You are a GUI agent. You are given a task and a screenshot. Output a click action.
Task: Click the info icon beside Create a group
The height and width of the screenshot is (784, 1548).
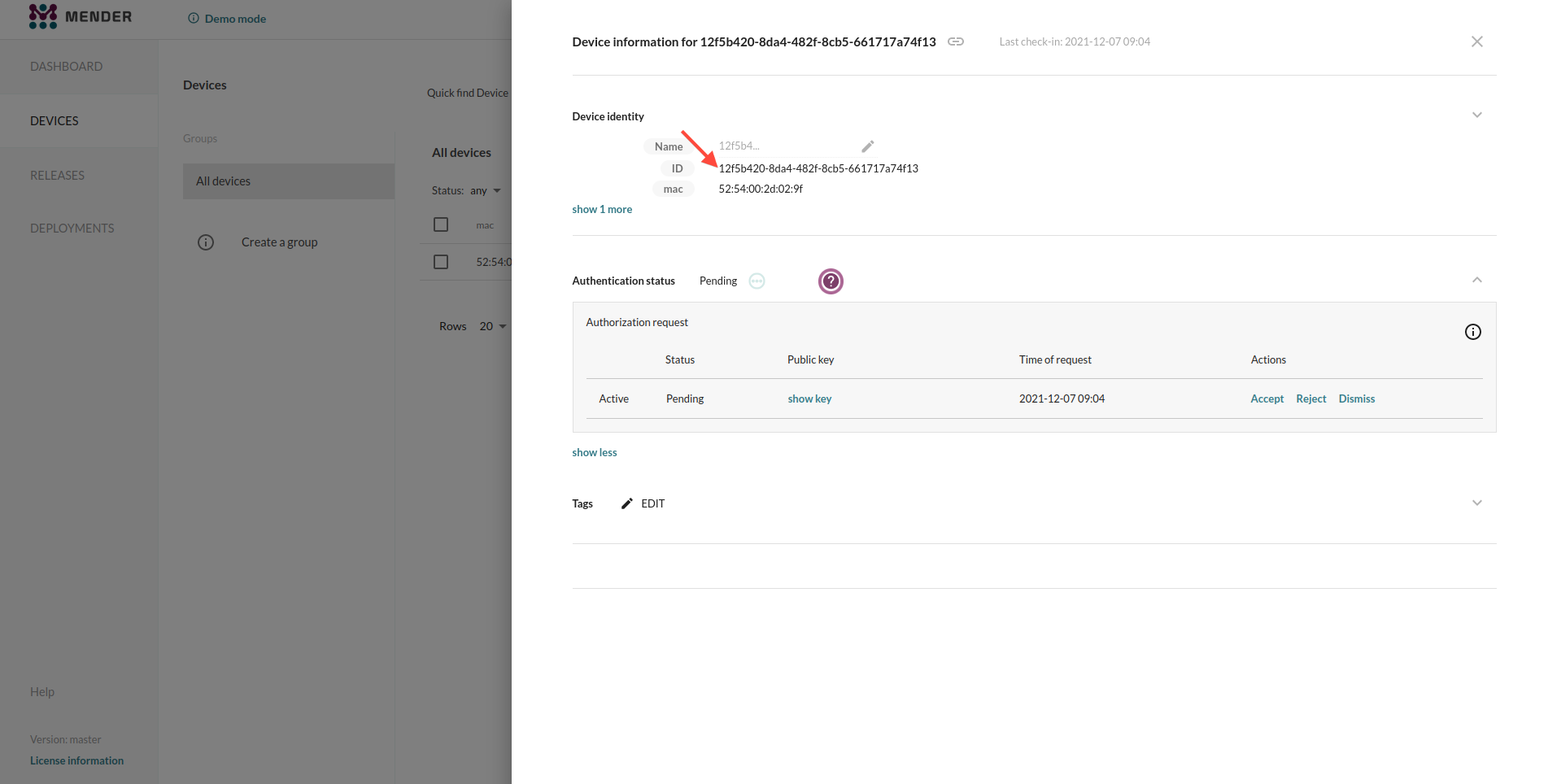(x=206, y=242)
